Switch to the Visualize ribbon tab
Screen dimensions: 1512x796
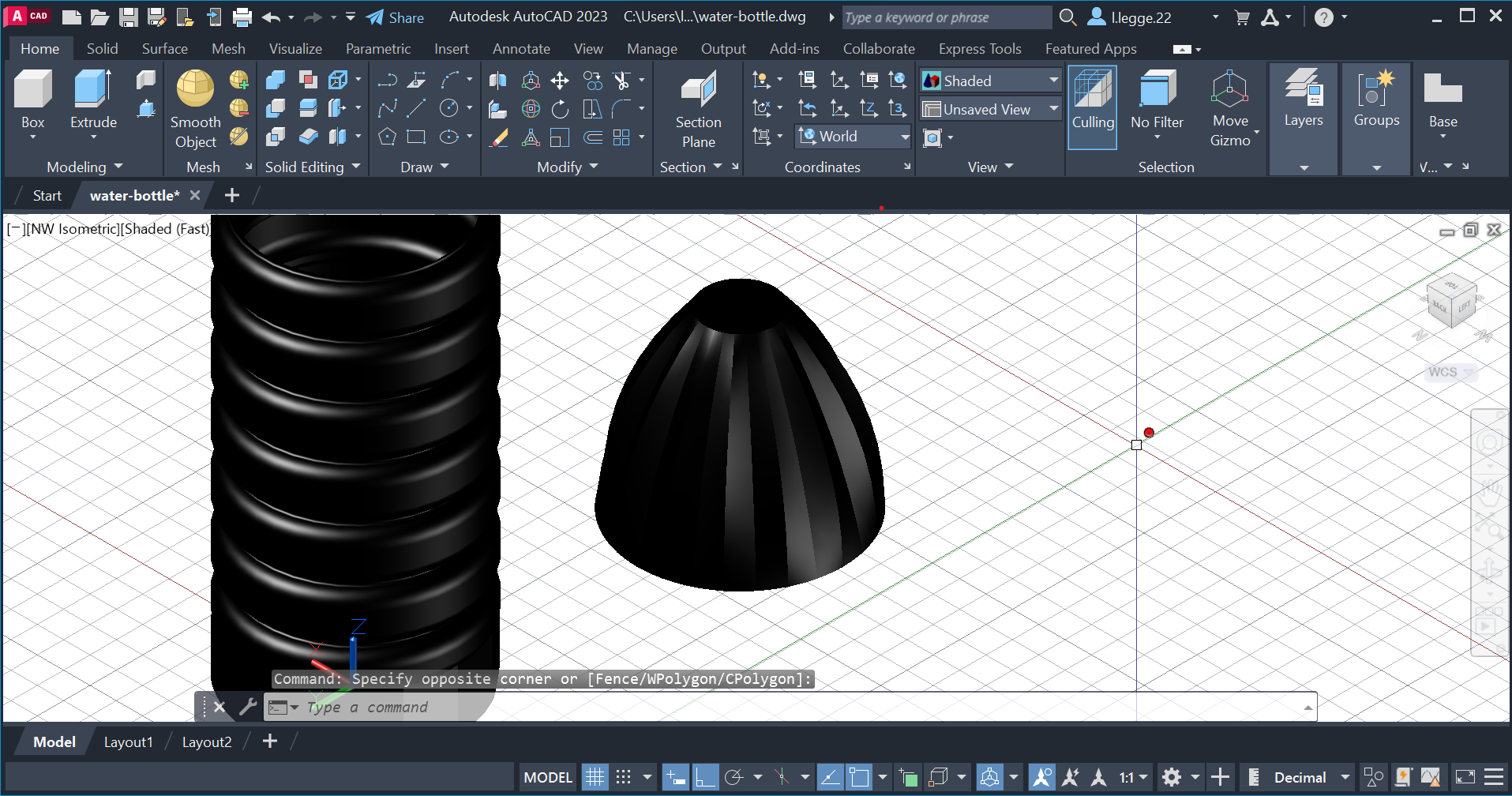(295, 48)
